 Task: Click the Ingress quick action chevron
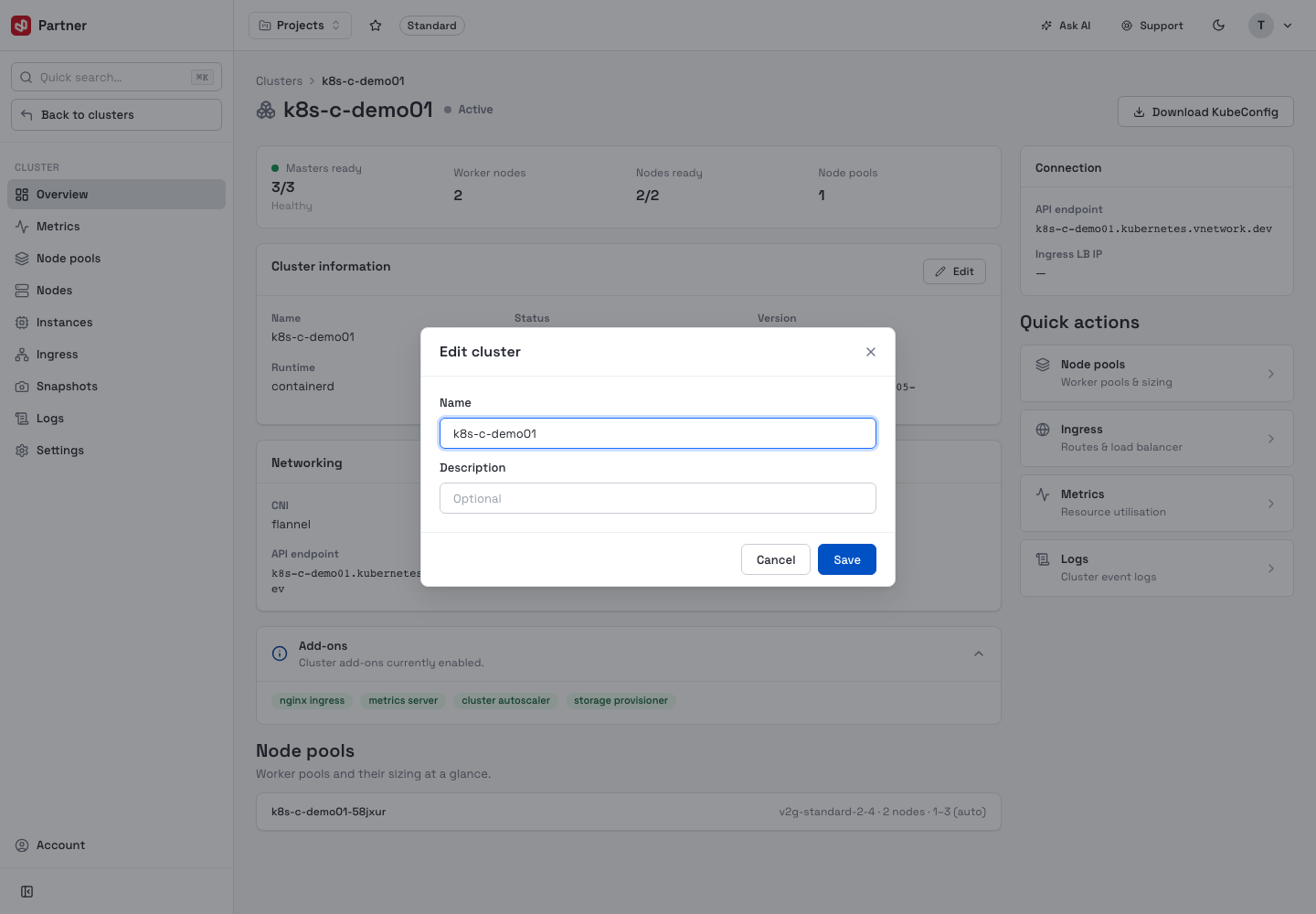tap(1271, 438)
